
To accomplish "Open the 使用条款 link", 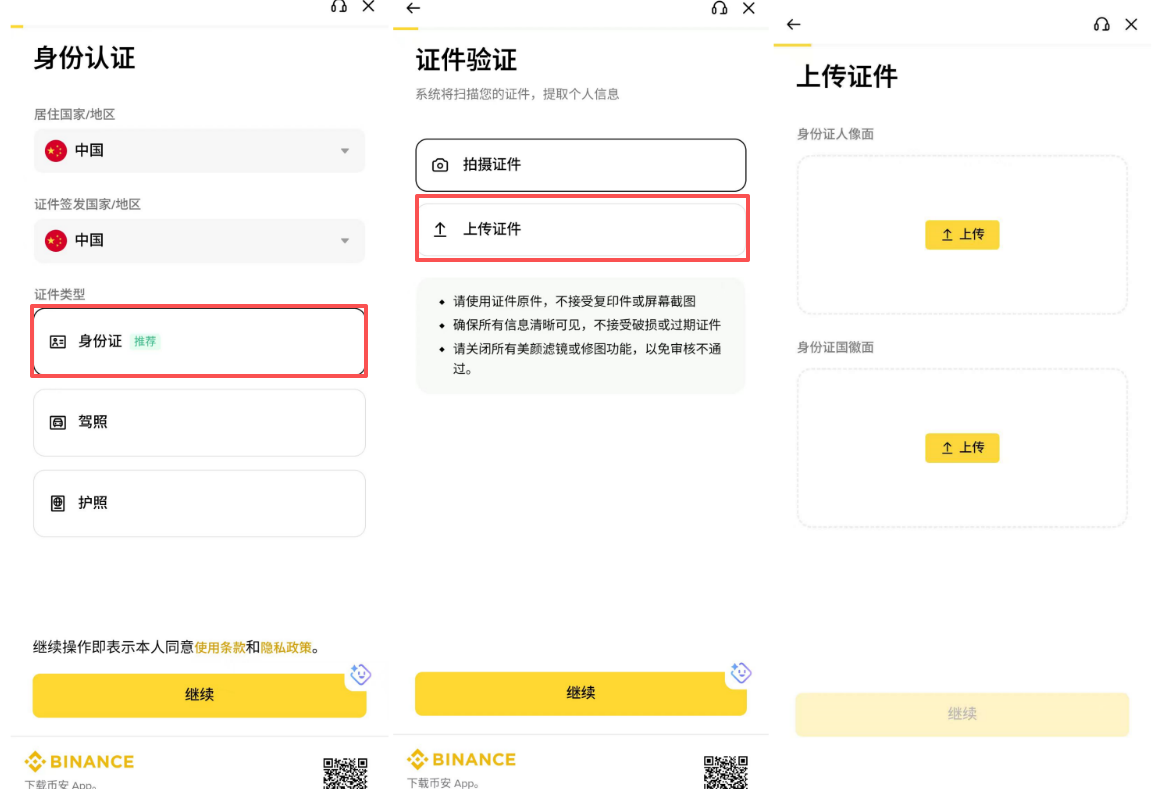I will (x=219, y=647).
